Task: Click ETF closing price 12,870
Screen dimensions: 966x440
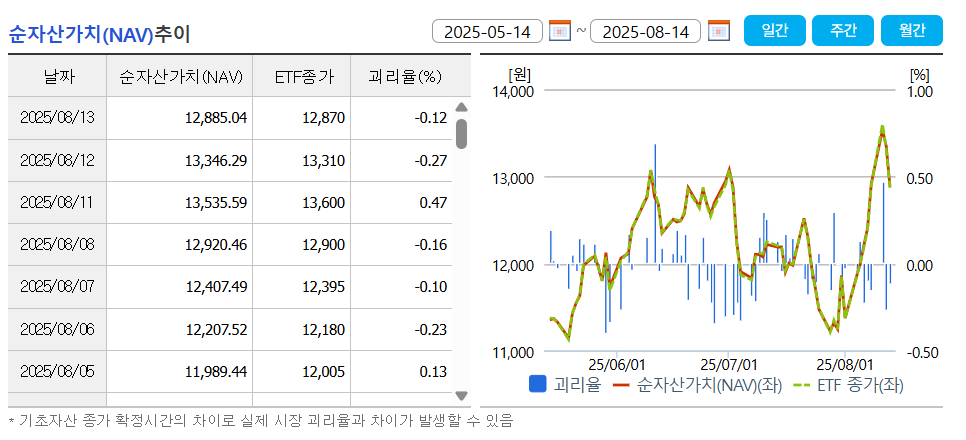Action: coord(323,118)
